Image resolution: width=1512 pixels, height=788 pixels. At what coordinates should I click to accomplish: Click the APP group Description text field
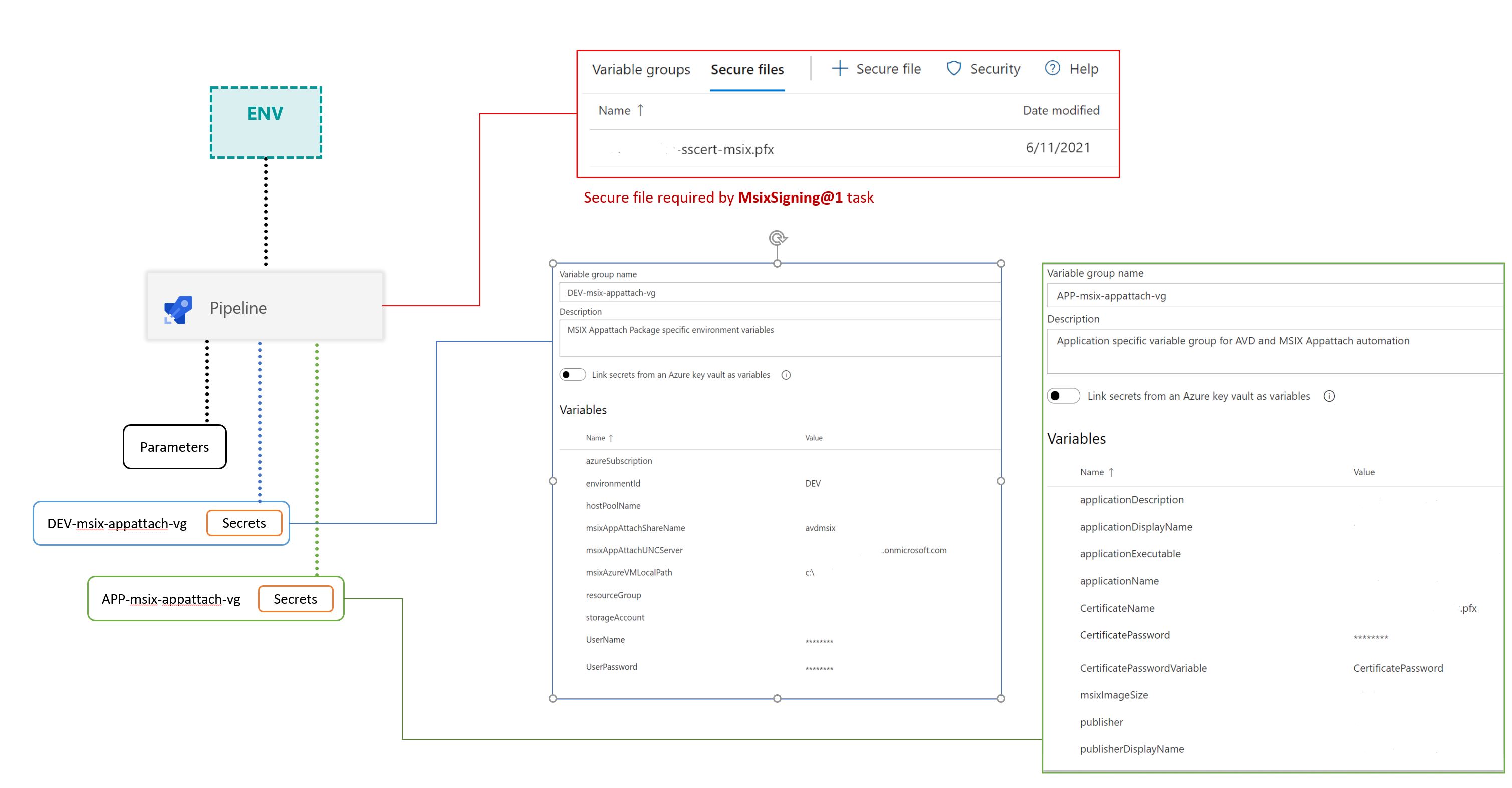click(1274, 350)
